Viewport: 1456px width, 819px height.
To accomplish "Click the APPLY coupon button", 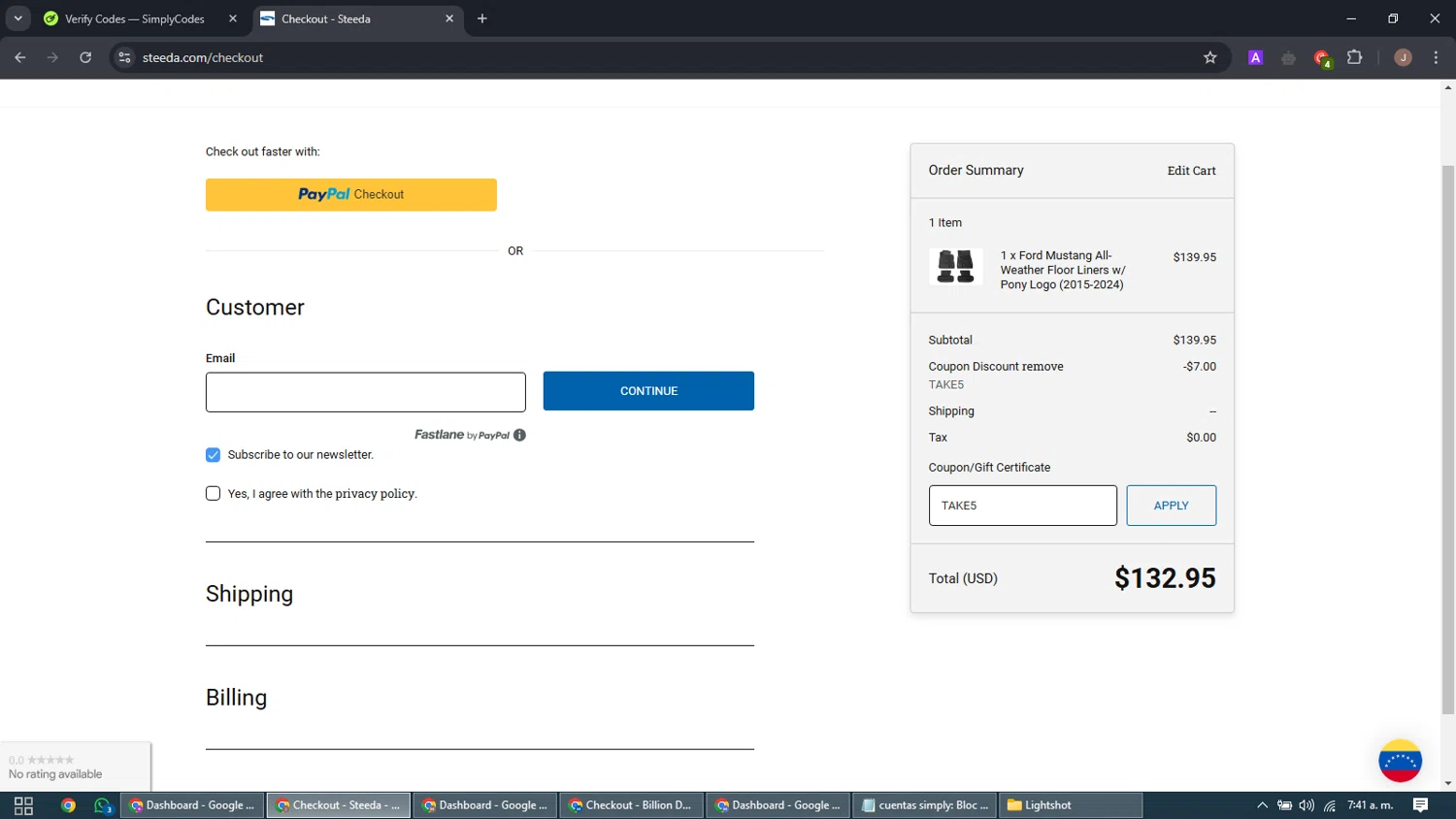I will [x=1171, y=506].
